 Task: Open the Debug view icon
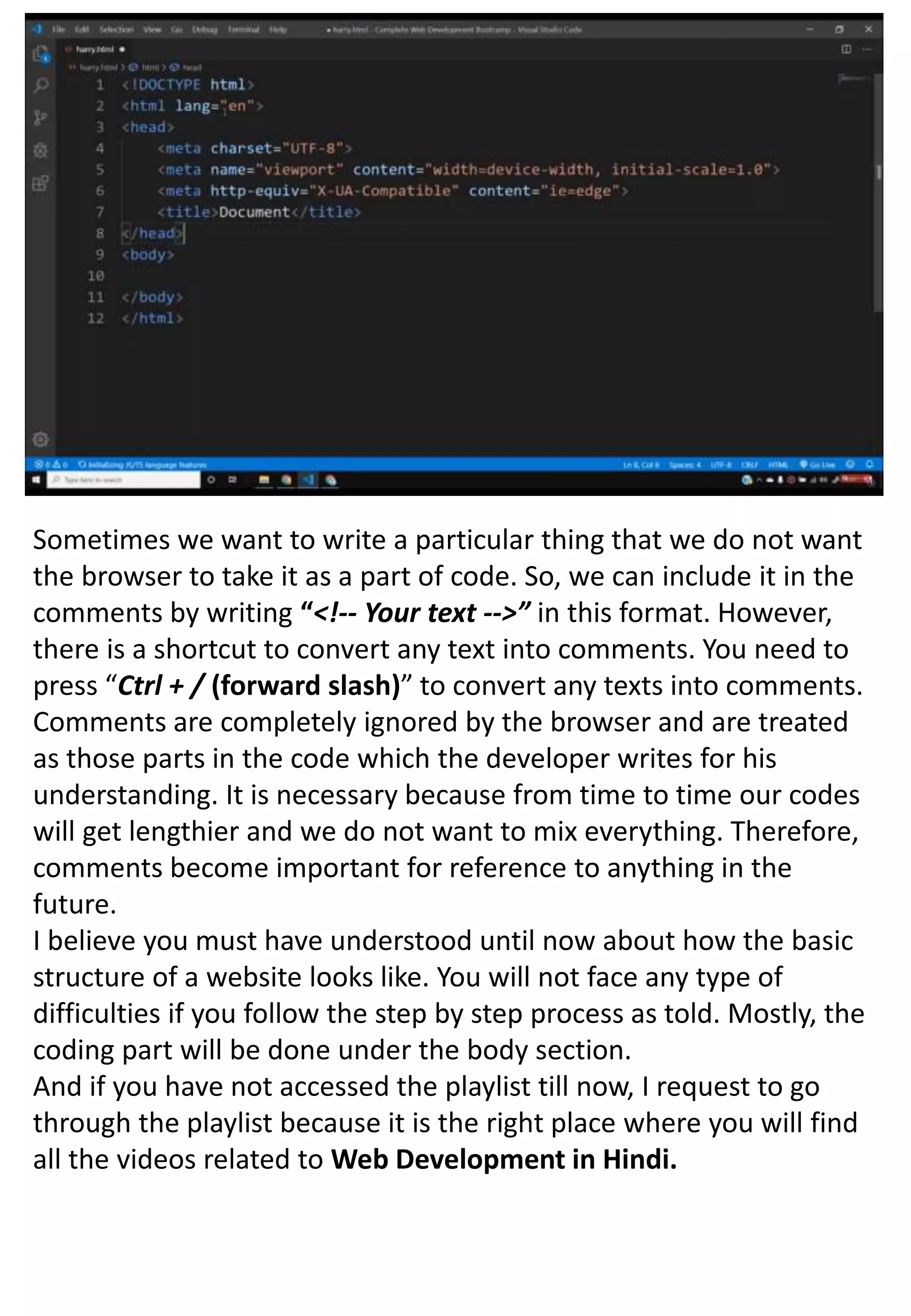point(40,150)
